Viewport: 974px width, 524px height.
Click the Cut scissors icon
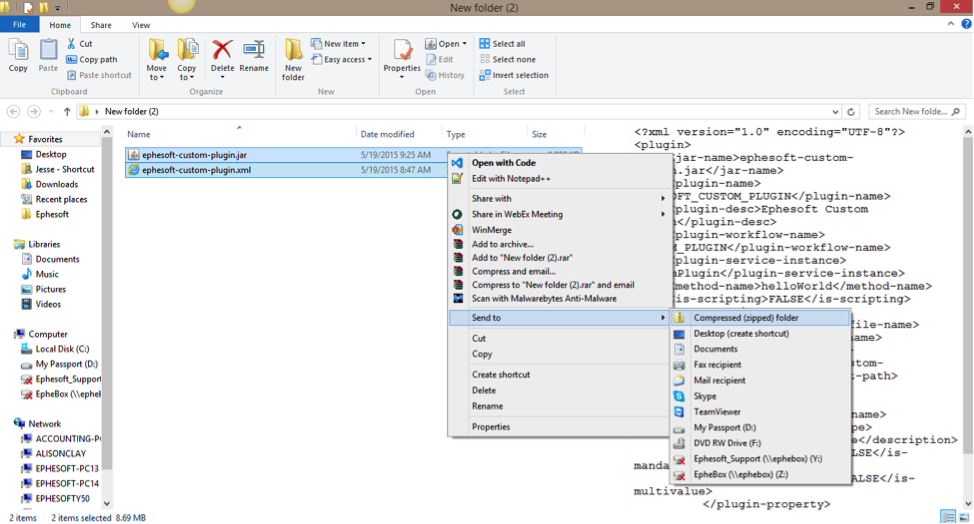(71, 43)
